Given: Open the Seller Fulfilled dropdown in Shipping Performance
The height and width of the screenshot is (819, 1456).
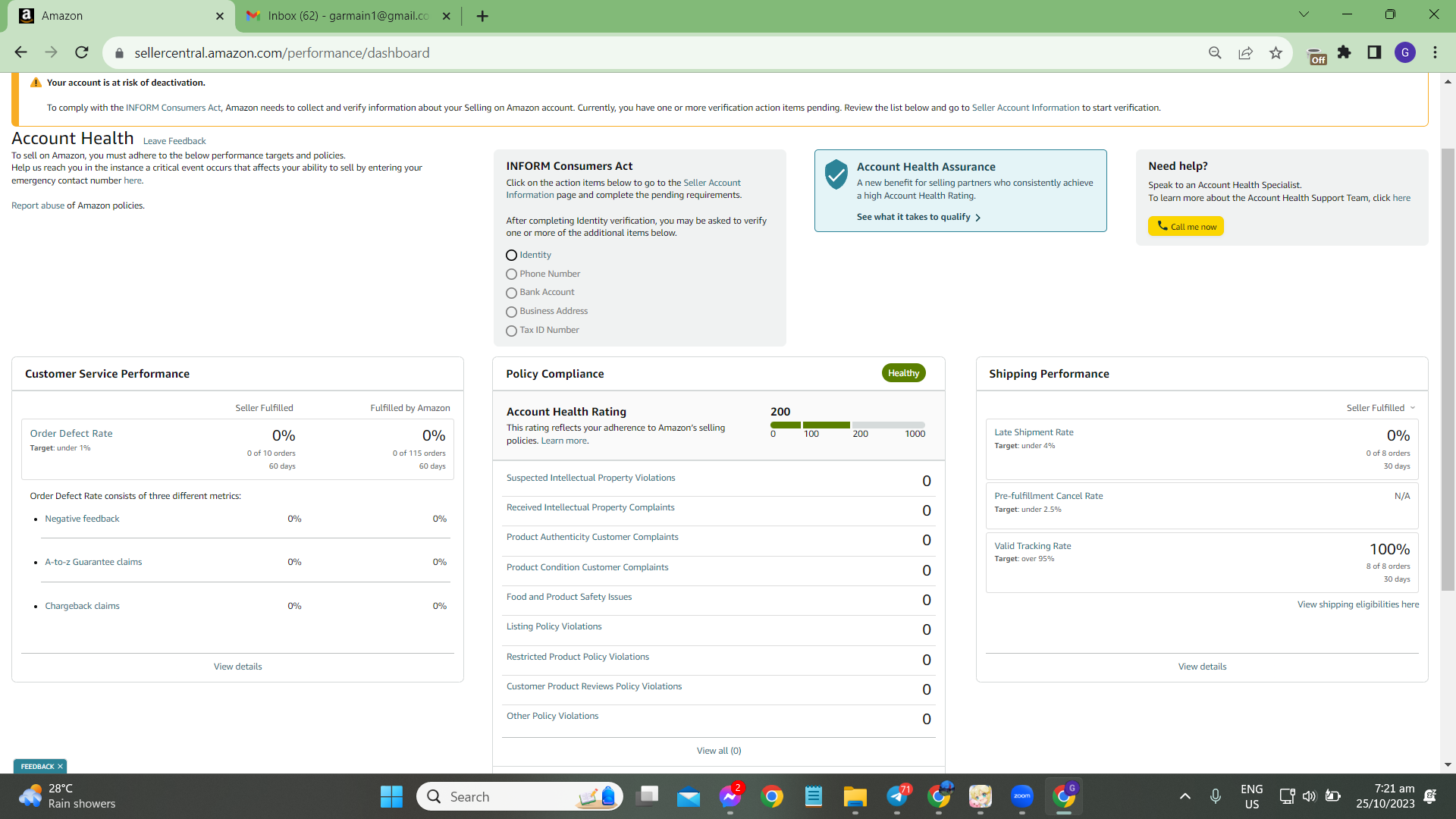Looking at the screenshot, I should pyautogui.click(x=1381, y=408).
